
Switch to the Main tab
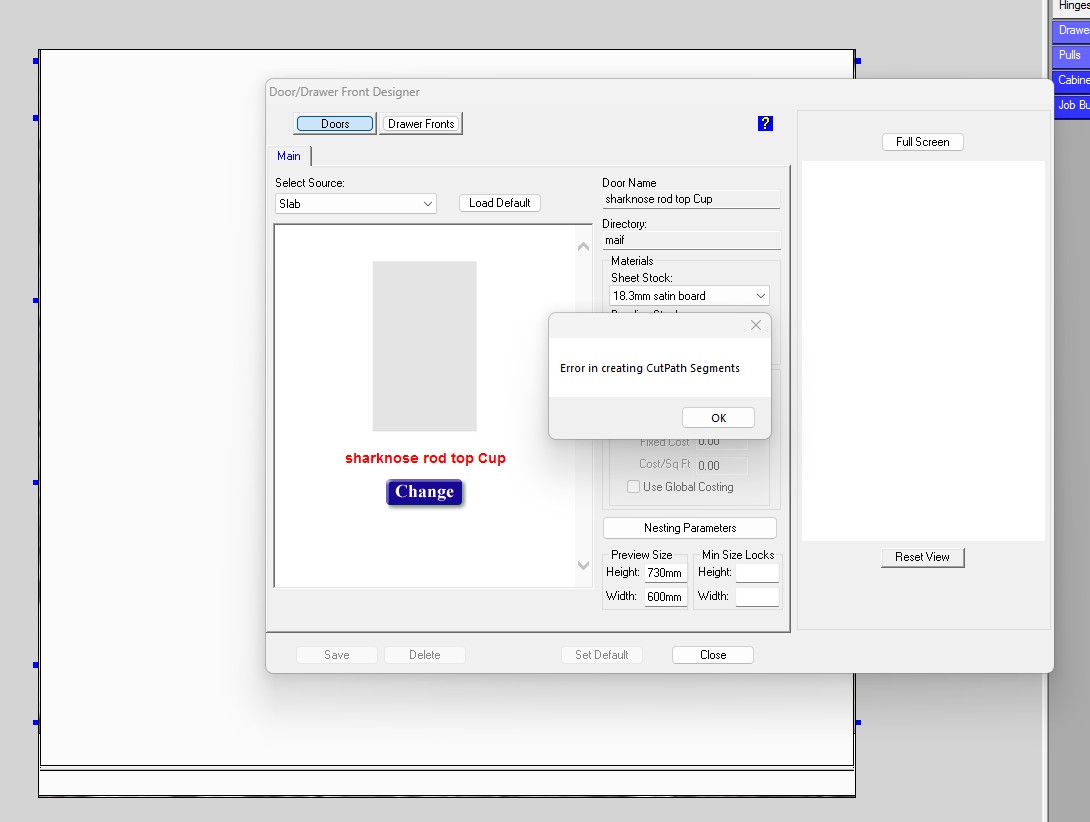pyautogui.click(x=289, y=156)
